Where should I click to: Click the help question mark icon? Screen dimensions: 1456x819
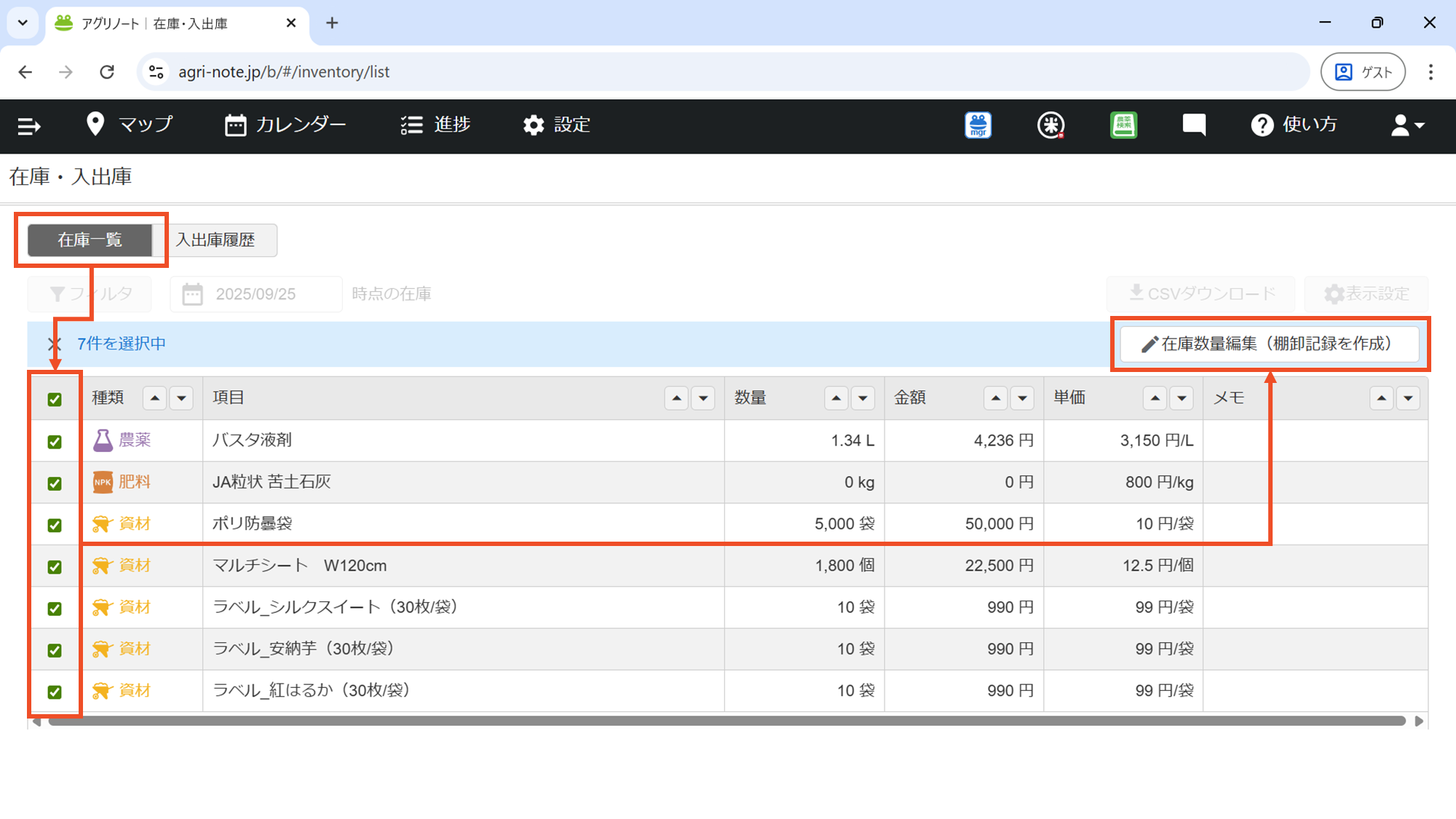pos(1262,125)
